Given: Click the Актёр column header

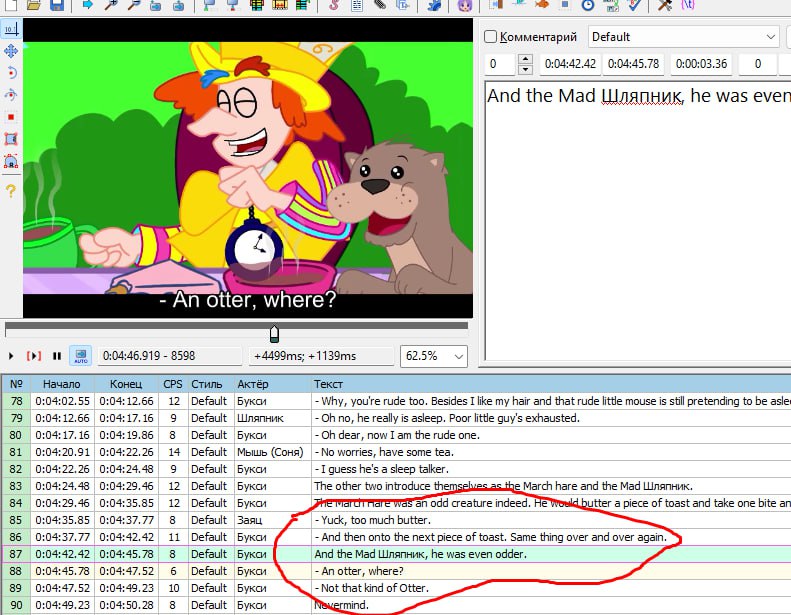Looking at the screenshot, I should [272, 384].
